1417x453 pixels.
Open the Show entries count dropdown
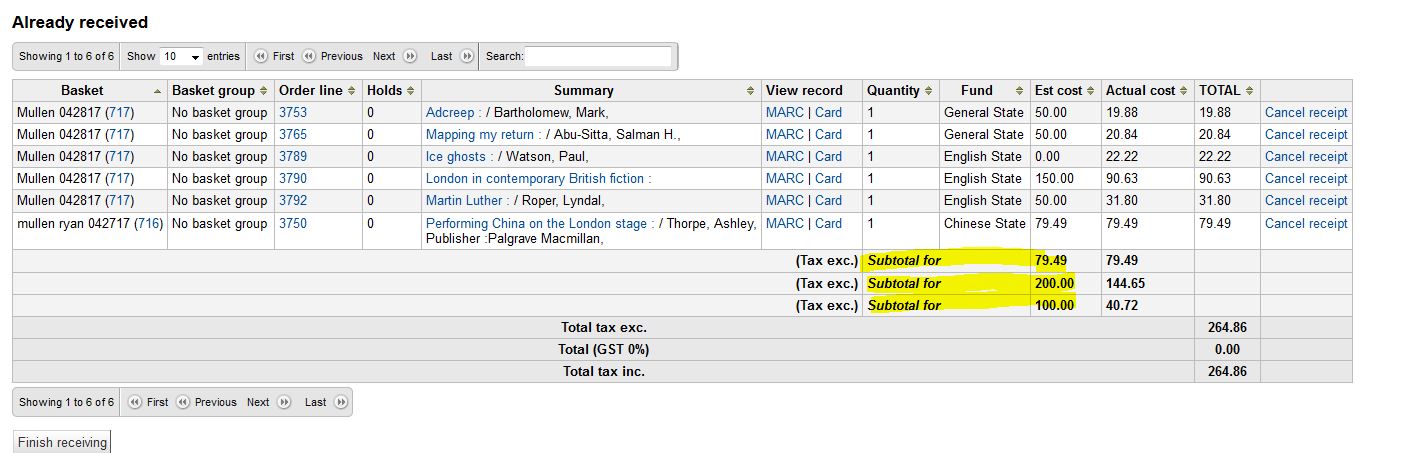(181, 57)
